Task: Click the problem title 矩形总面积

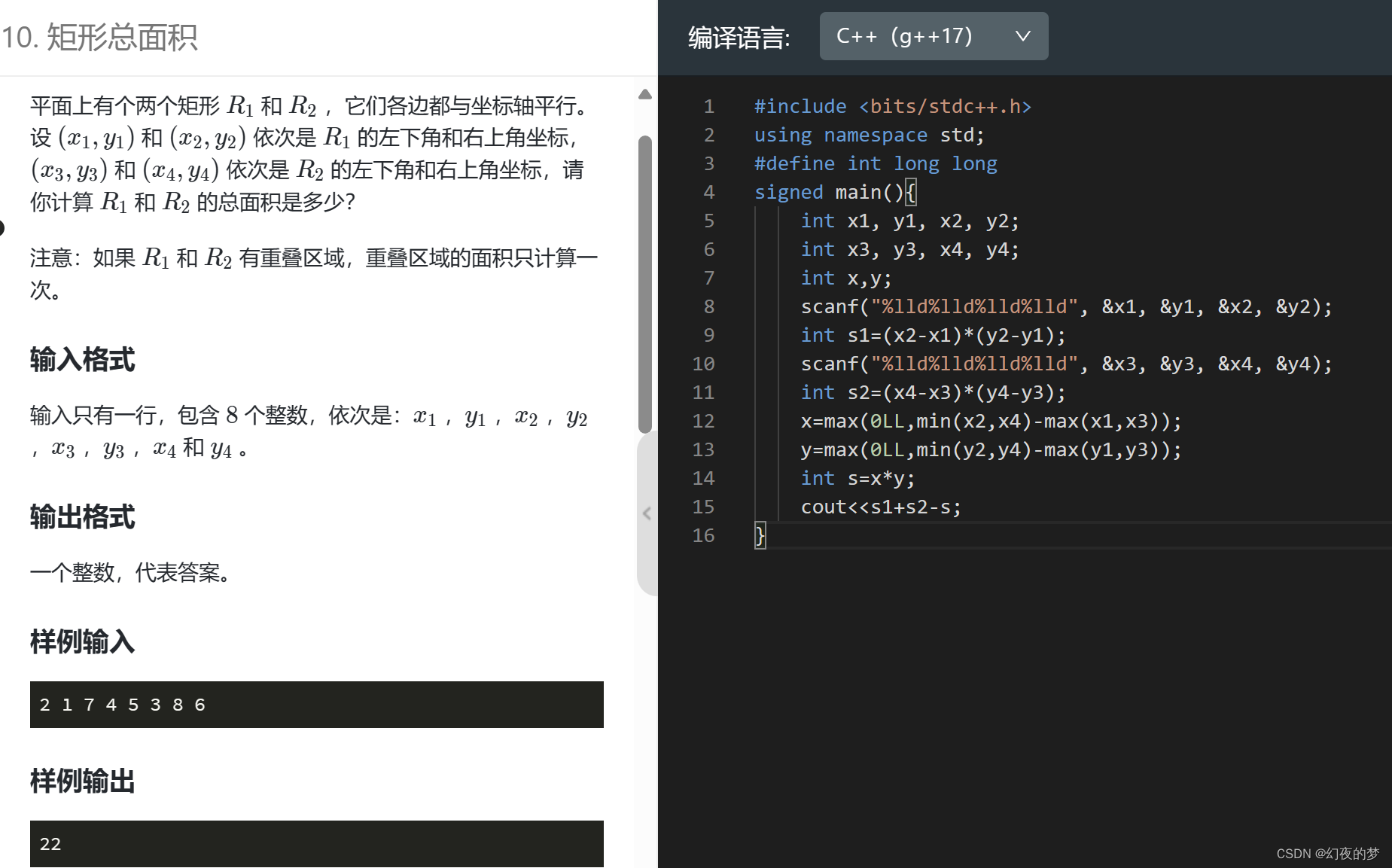Action: click(122, 38)
